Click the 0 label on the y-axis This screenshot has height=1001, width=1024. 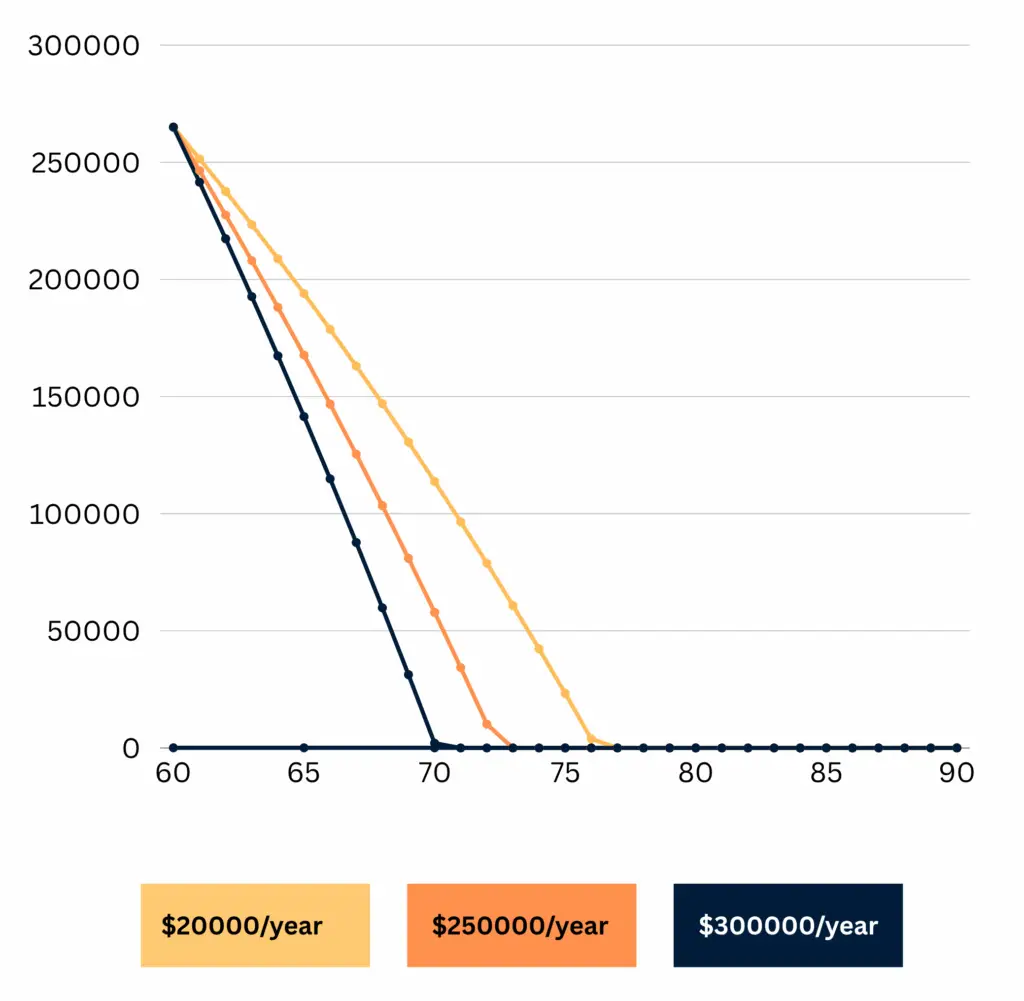[x=130, y=748]
